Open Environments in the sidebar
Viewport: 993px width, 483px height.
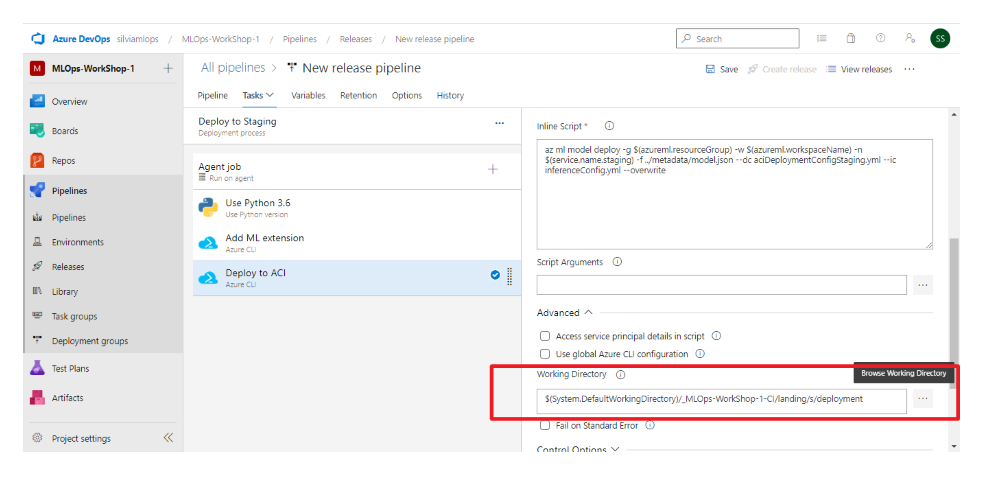click(x=78, y=242)
